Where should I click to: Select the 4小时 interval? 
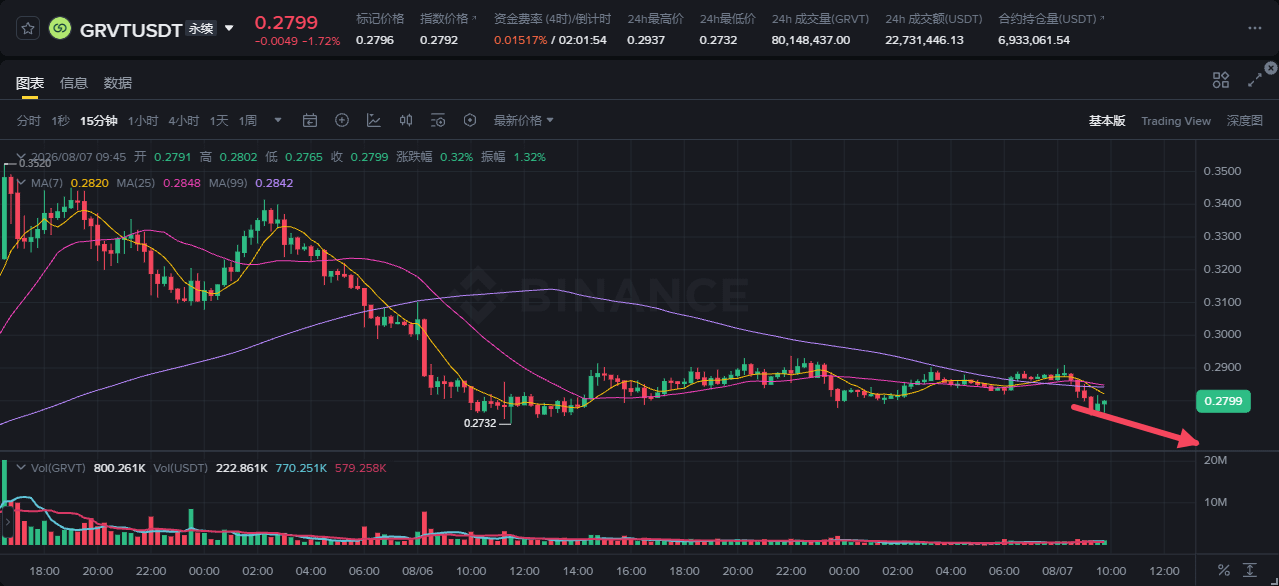pos(184,121)
